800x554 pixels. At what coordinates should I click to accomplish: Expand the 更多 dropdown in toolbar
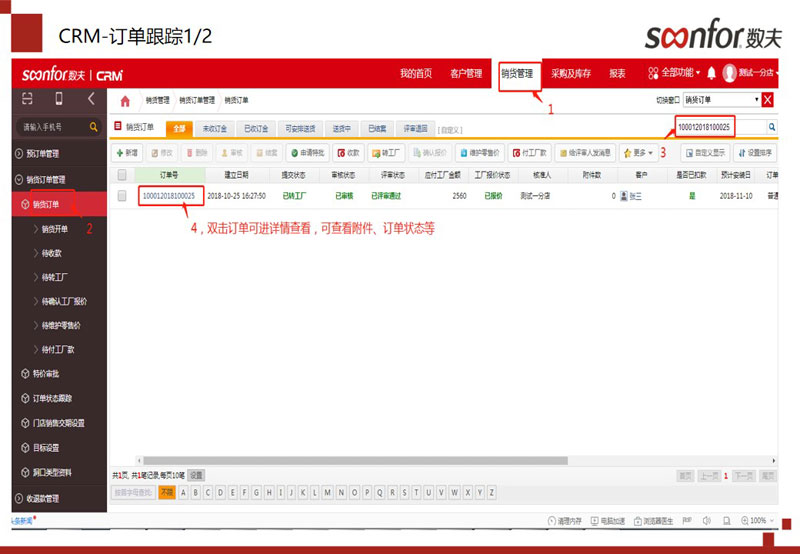click(x=639, y=153)
